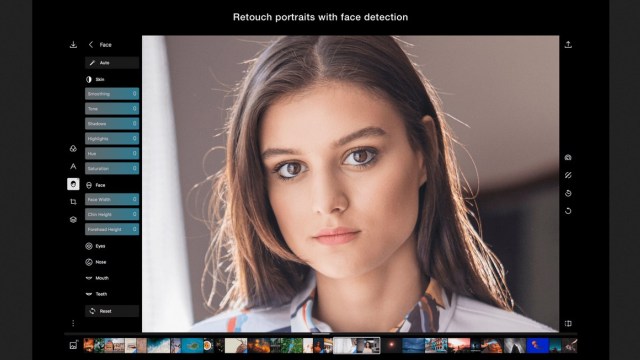The height and width of the screenshot is (360, 640).
Task: Toggle before/after compare icon at bottom right
Action: click(x=568, y=324)
